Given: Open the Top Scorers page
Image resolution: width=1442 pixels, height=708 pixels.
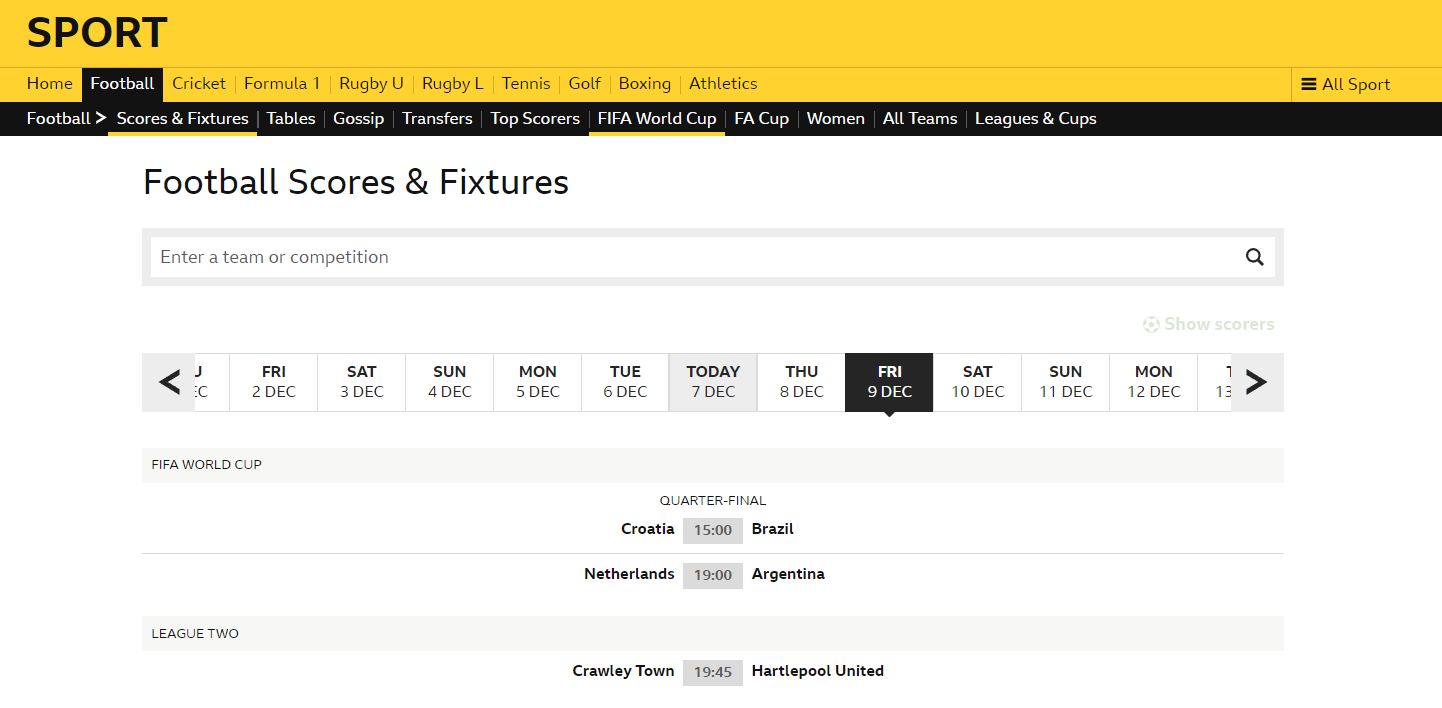Looking at the screenshot, I should pyautogui.click(x=535, y=118).
